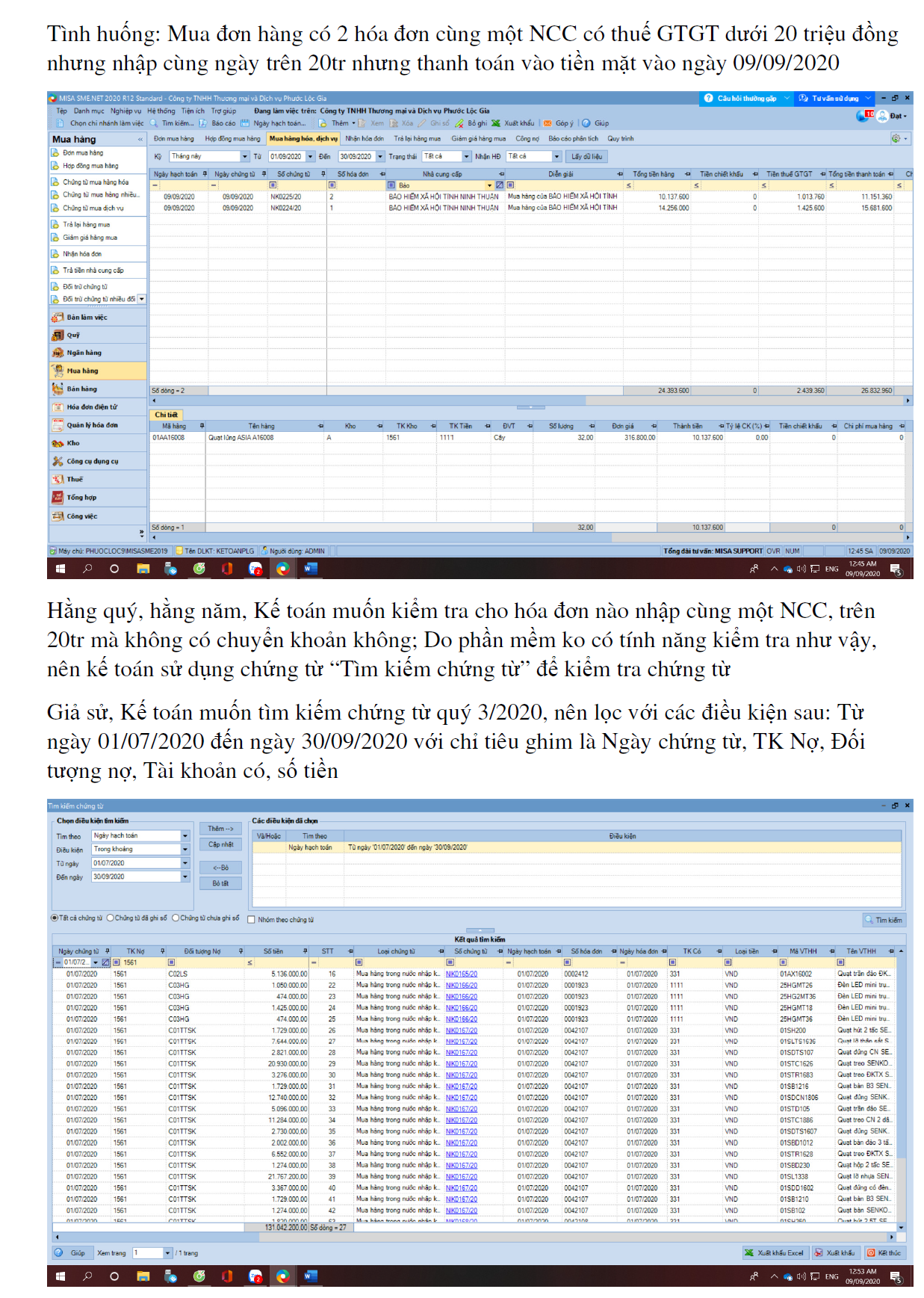Click the Lấy dữ liệu button
Image resolution: width=924 pixels, height=1298 pixels.
click(x=586, y=156)
